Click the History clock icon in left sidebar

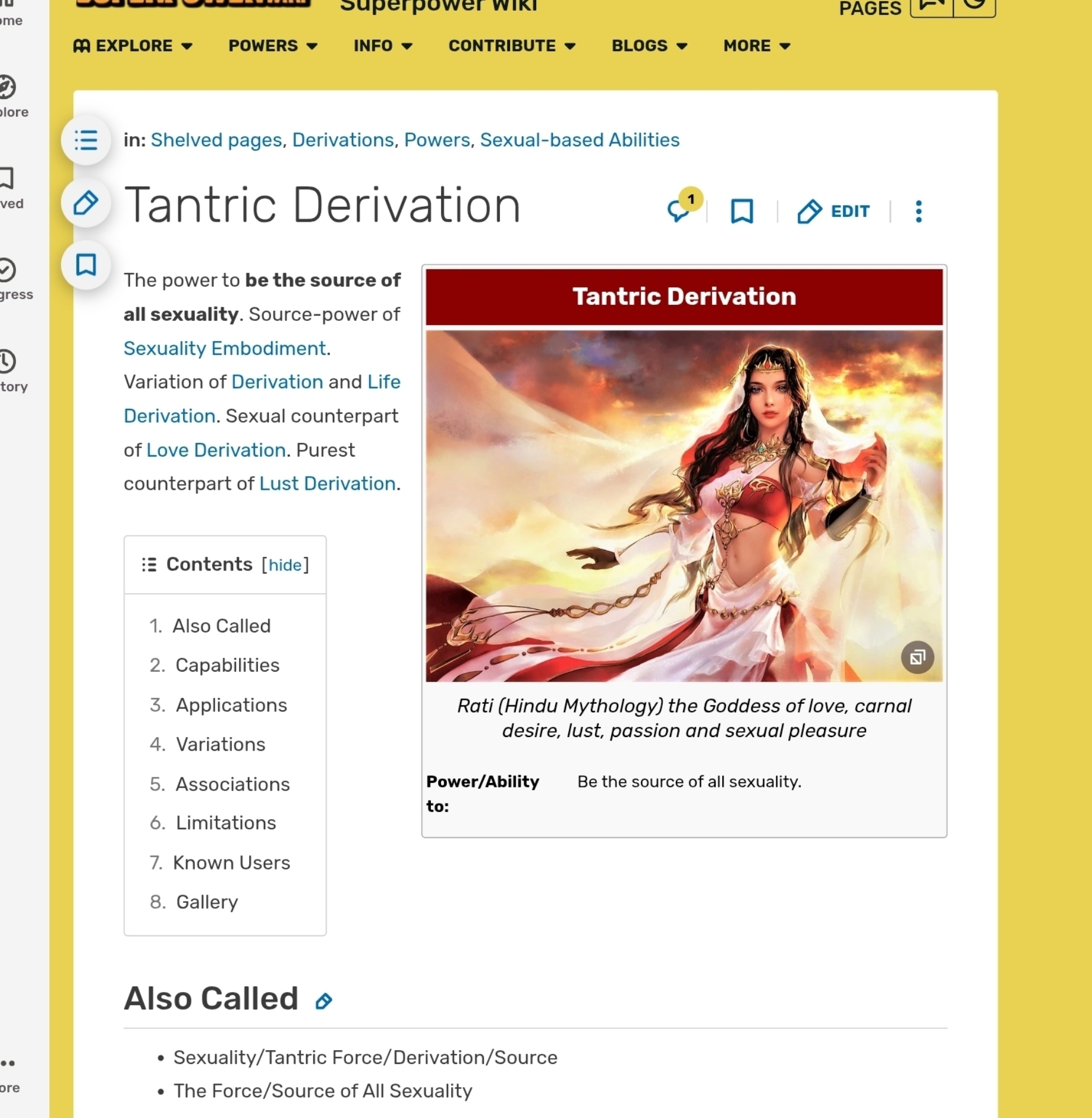[x=7, y=361]
